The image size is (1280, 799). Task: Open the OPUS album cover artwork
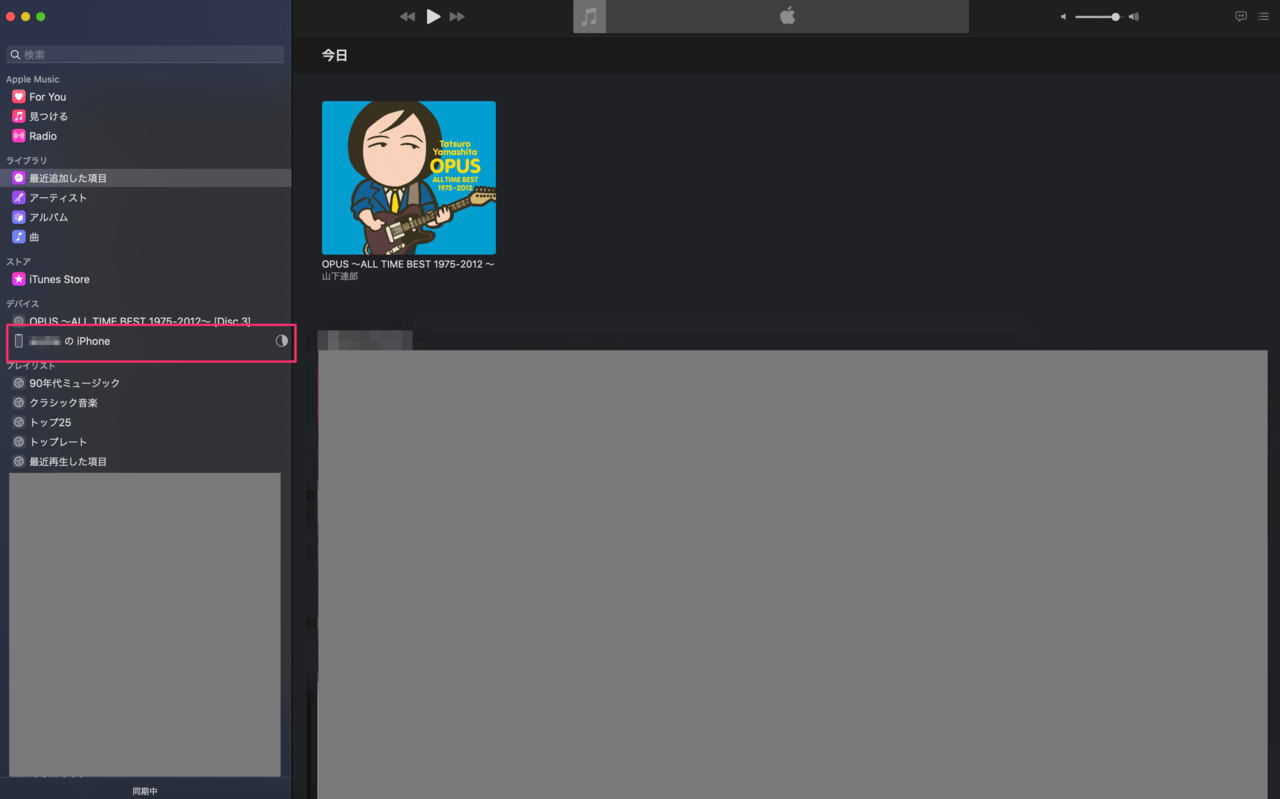click(x=409, y=178)
